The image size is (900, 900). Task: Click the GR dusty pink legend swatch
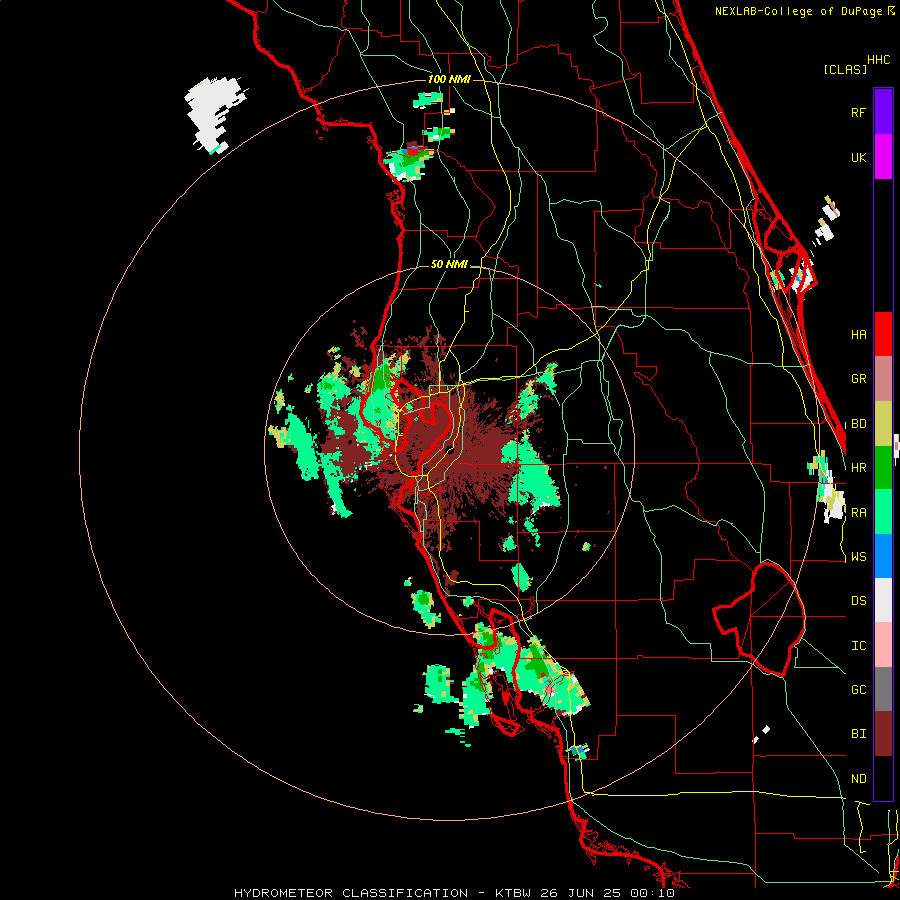point(883,379)
